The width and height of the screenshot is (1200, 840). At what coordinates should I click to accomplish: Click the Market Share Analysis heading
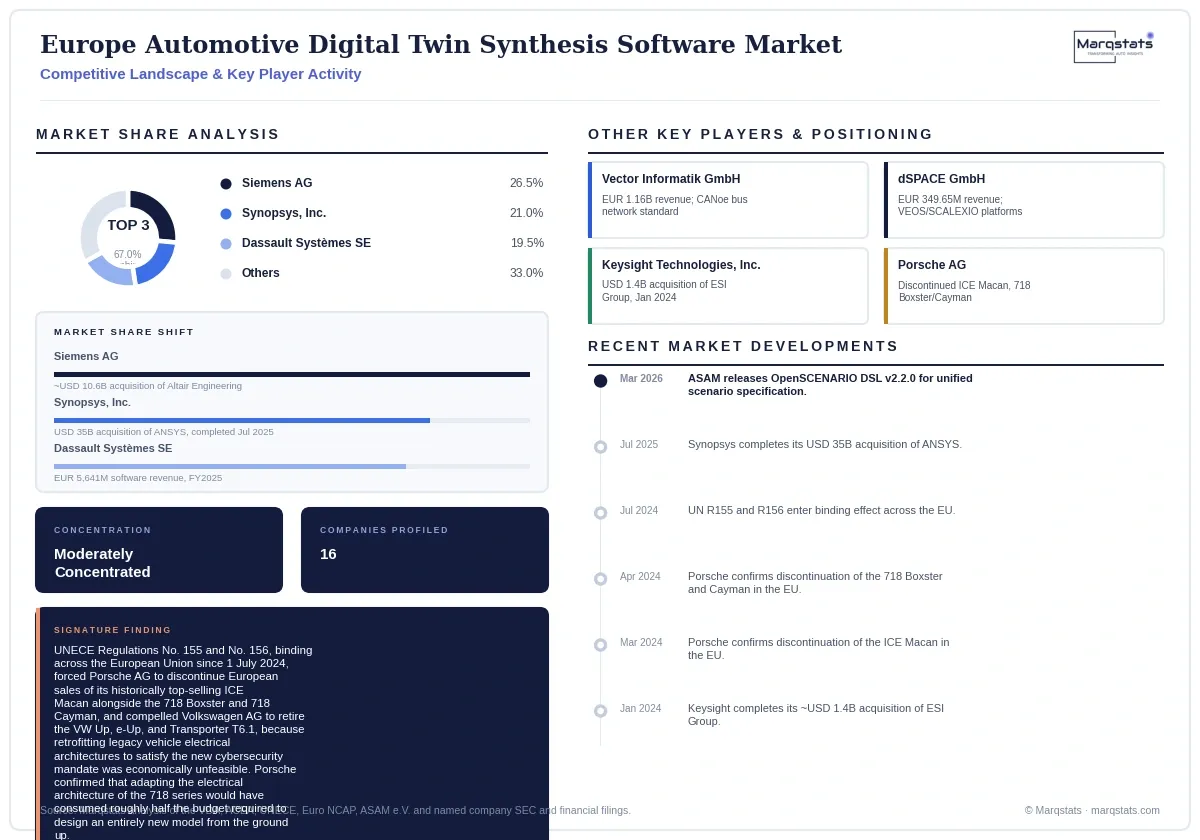(158, 134)
